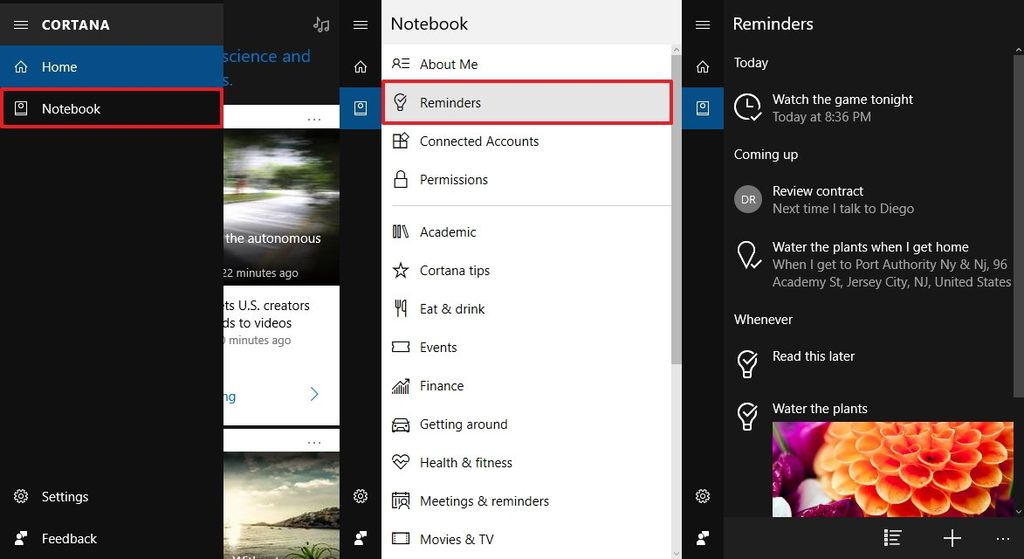This screenshot has height=559, width=1024.
Task: Open Settings in the Cortana left menu
Action: 111,496
